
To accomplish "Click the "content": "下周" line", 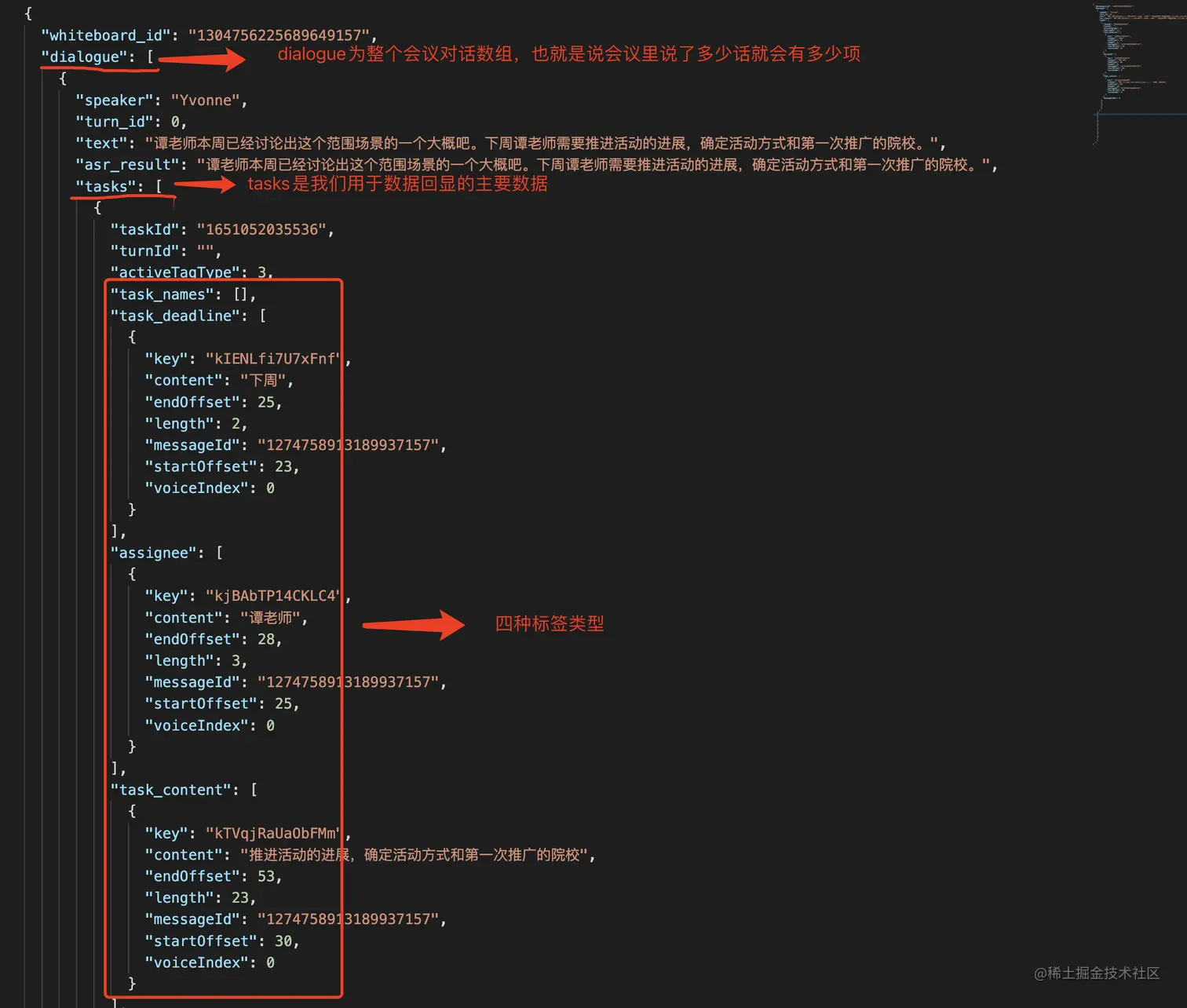I will point(219,380).
